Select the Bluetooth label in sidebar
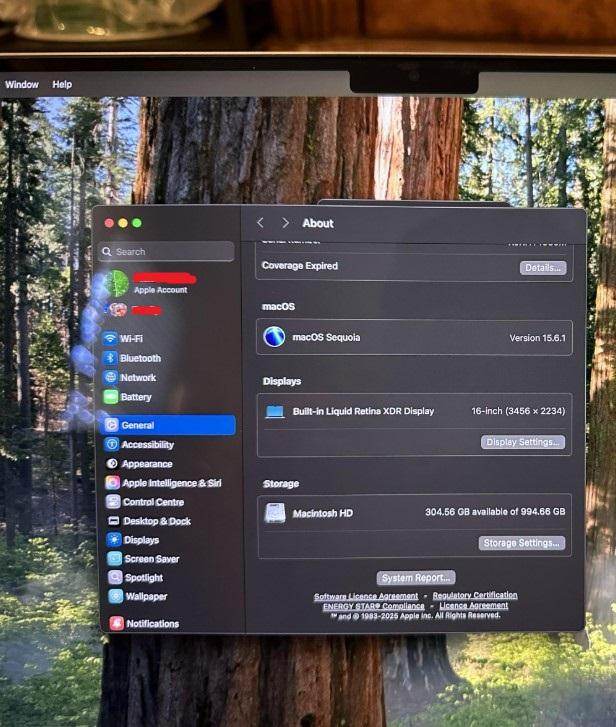The height and width of the screenshot is (727, 616). click(140, 358)
